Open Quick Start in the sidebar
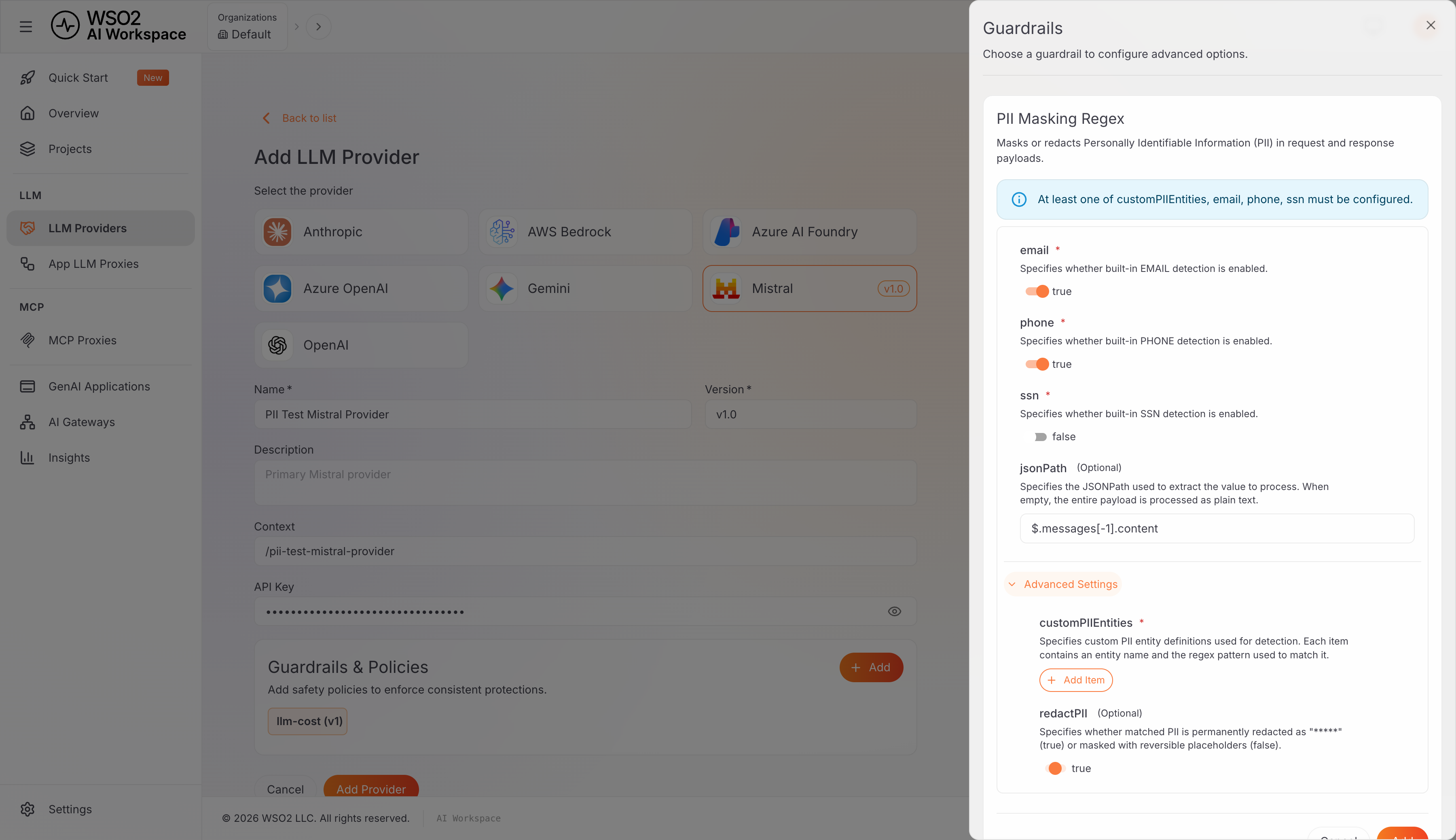This screenshot has height=840, width=1456. pos(100,77)
